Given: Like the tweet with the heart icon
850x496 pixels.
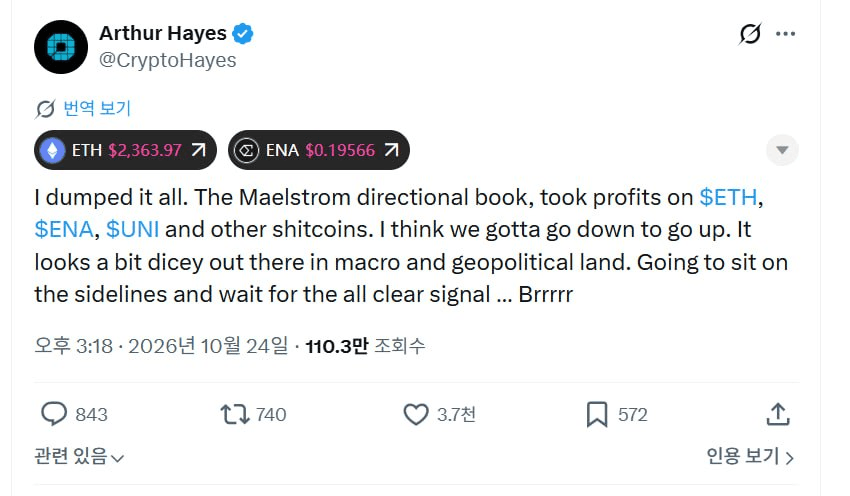Looking at the screenshot, I should [x=416, y=415].
